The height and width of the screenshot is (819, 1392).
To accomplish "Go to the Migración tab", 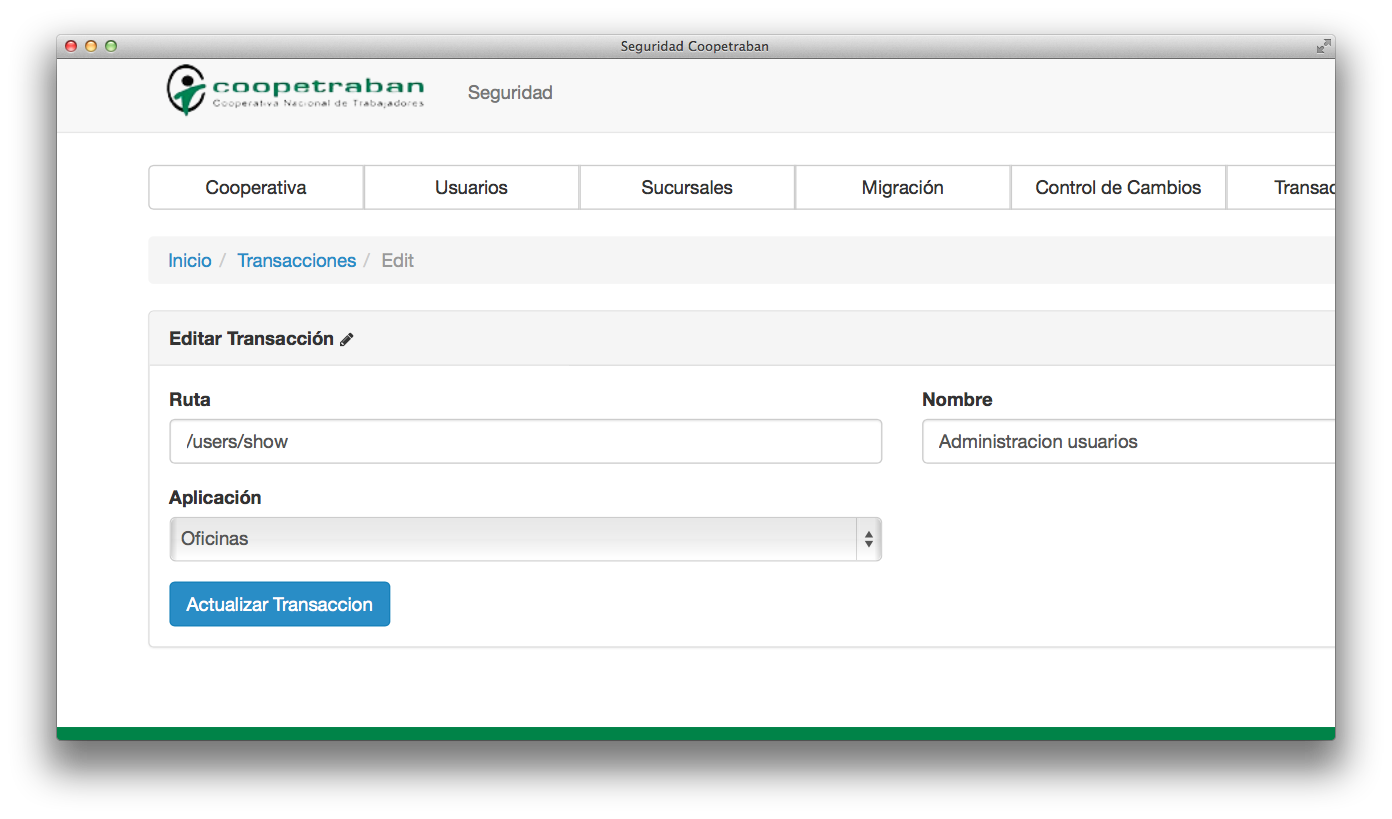I will click(903, 188).
